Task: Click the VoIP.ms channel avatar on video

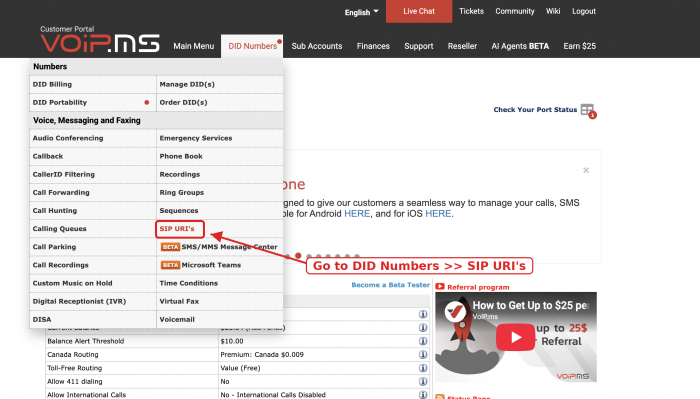Action: click(x=456, y=311)
